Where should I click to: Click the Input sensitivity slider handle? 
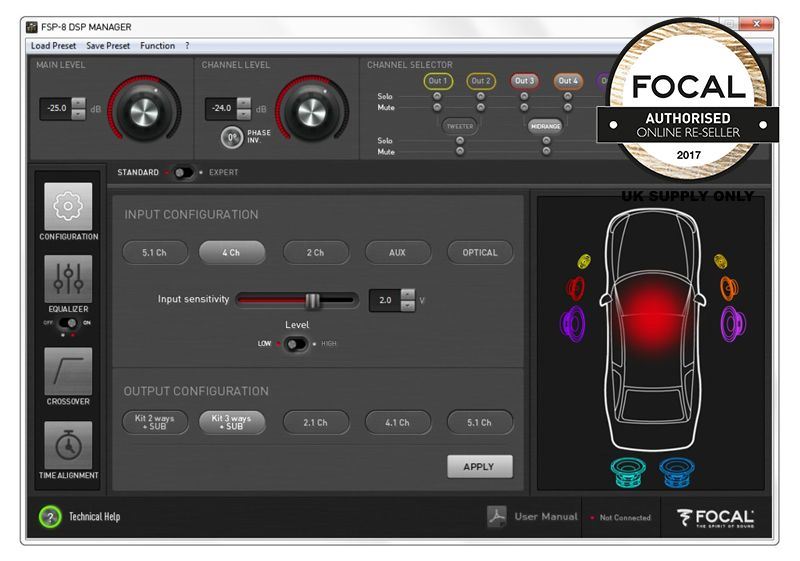coord(312,301)
